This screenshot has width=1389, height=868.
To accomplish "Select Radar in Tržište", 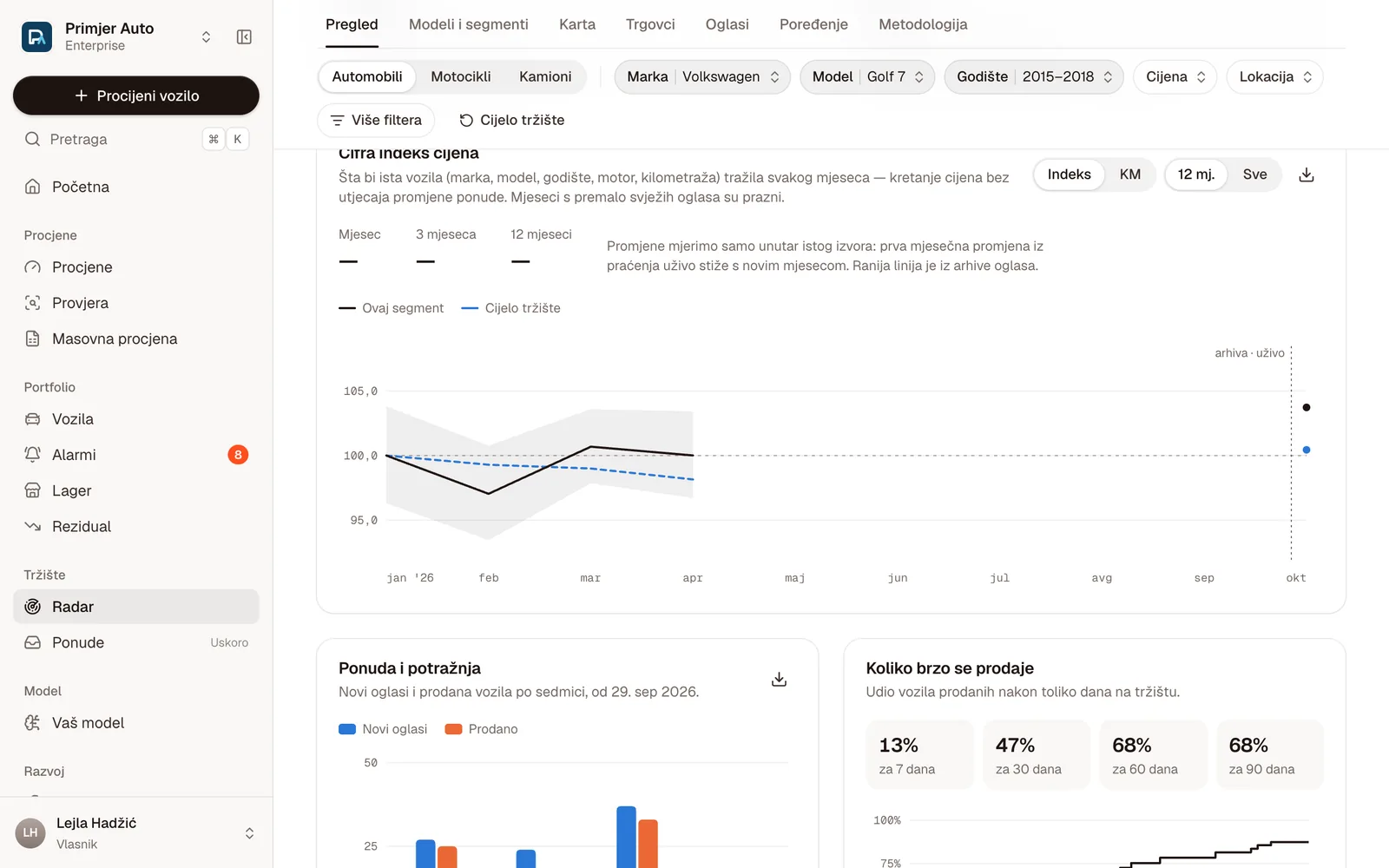I will [x=136, y=607].
